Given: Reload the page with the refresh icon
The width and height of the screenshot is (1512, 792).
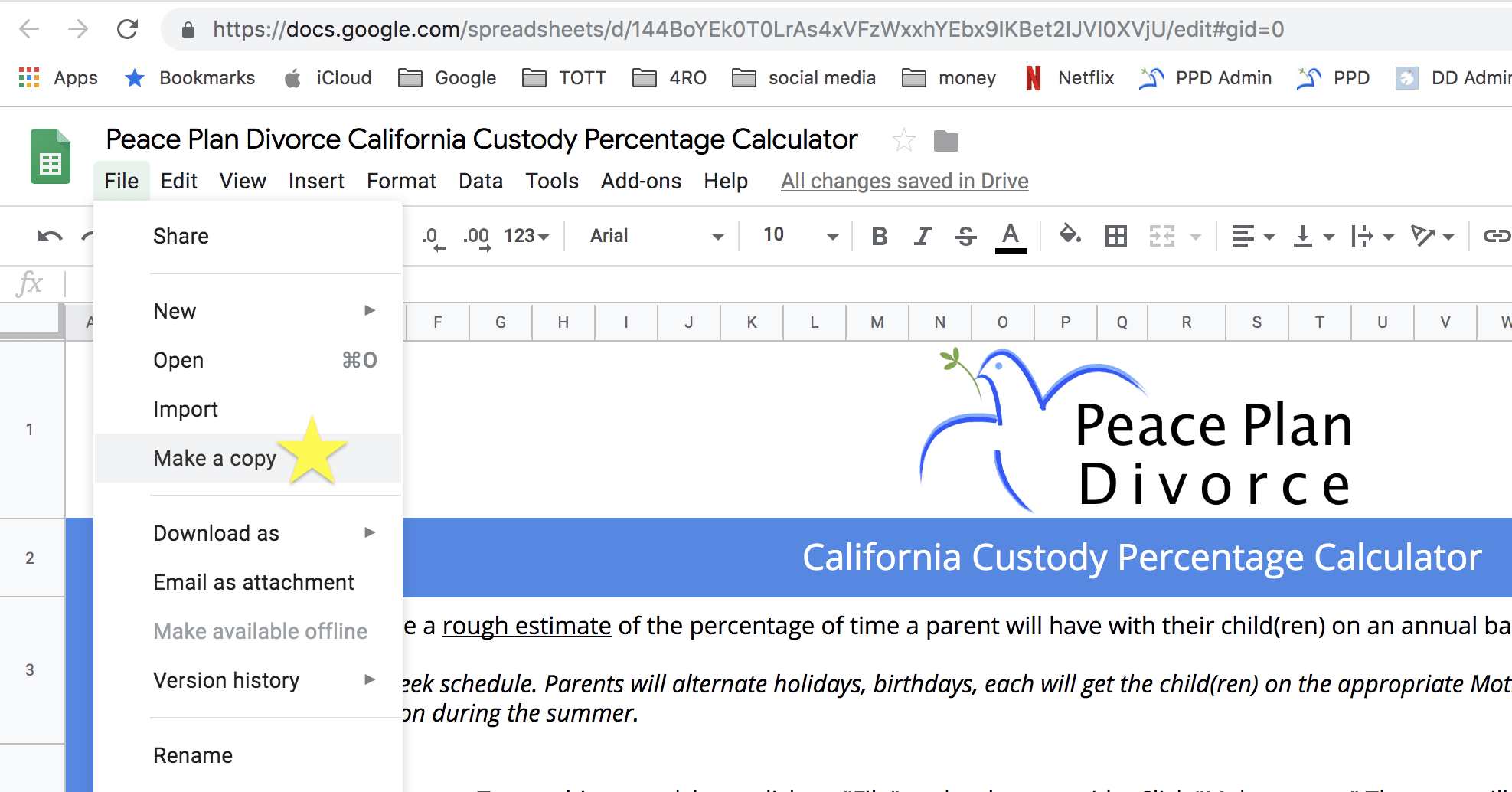Looking at the screenshot, I should (x=127, y=29).
